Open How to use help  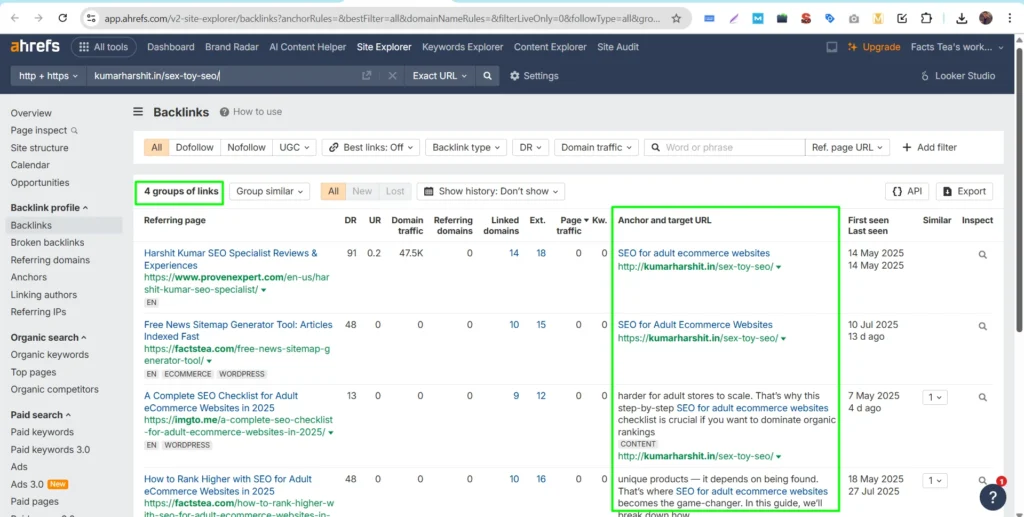(251, 112)
